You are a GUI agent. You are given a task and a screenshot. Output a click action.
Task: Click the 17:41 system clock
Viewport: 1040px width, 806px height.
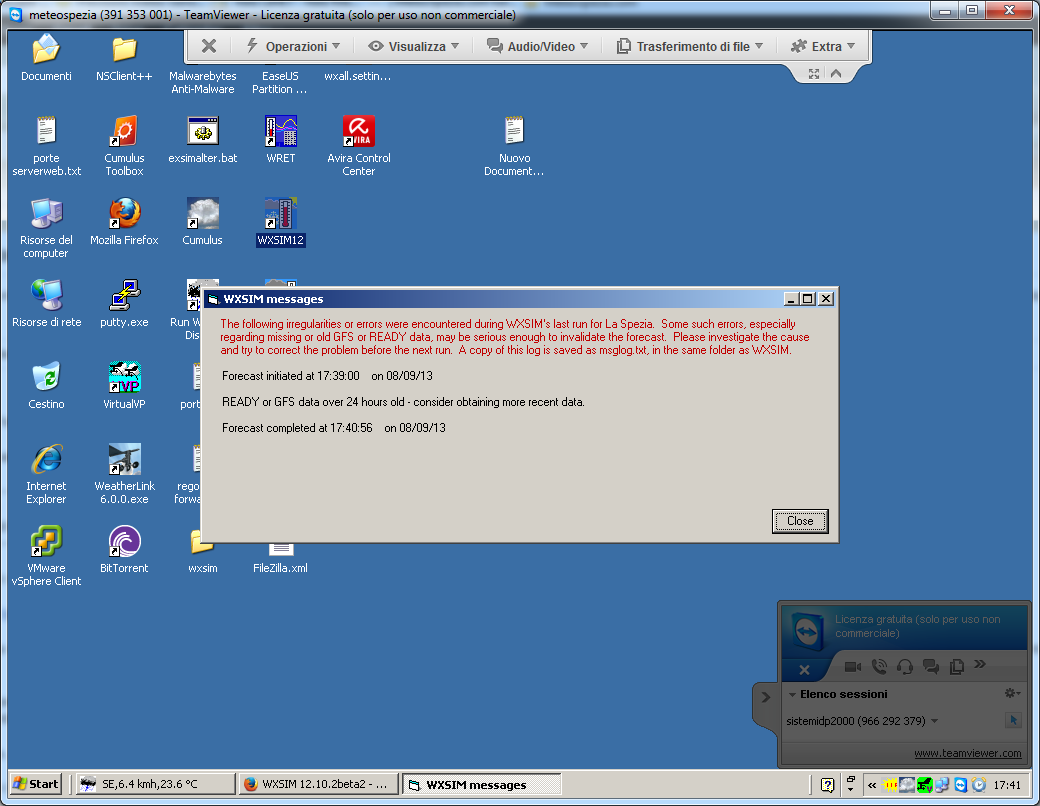[1007, 785]
